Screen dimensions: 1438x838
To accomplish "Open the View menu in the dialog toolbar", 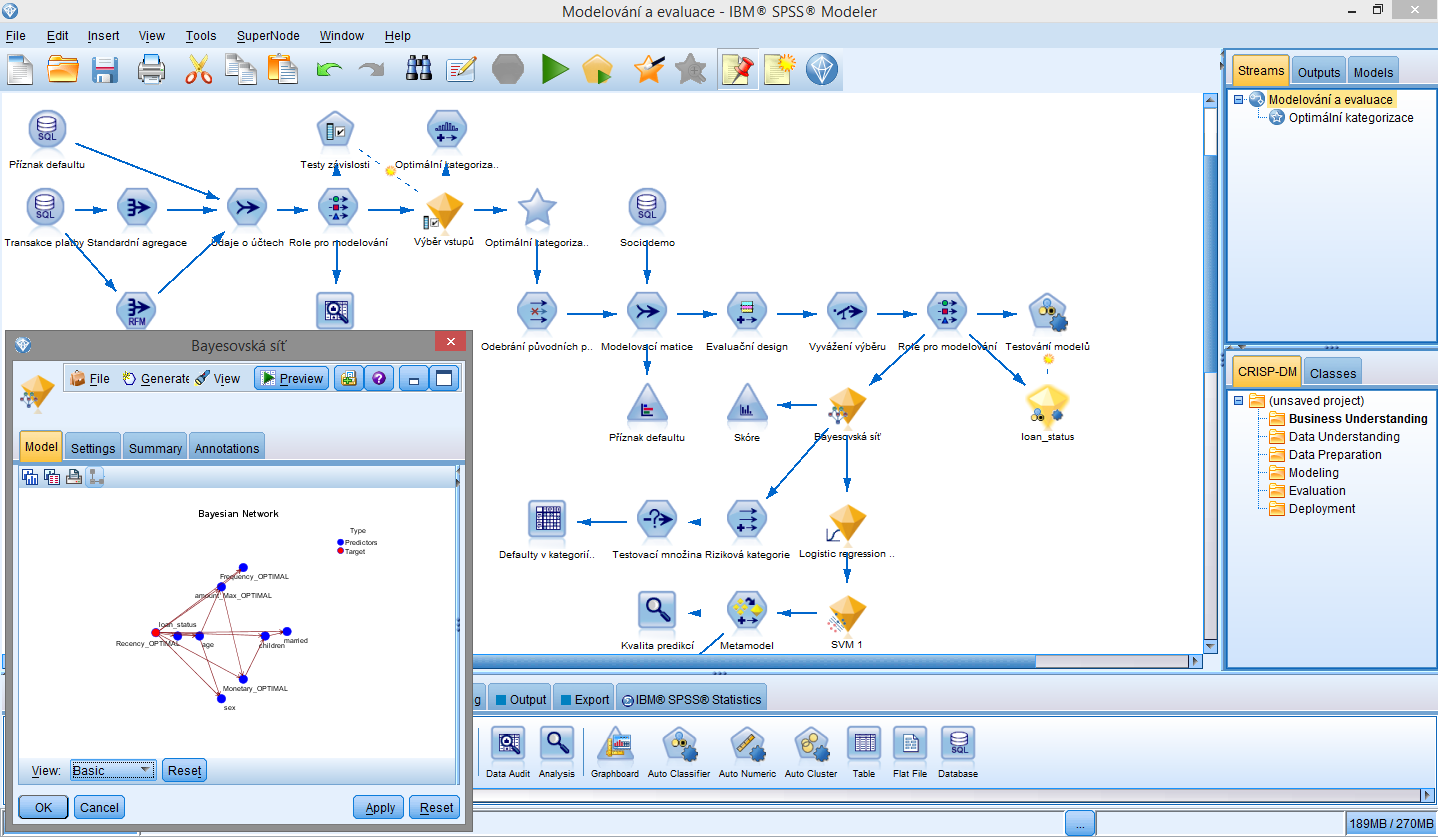I will [x=217, y=378].
